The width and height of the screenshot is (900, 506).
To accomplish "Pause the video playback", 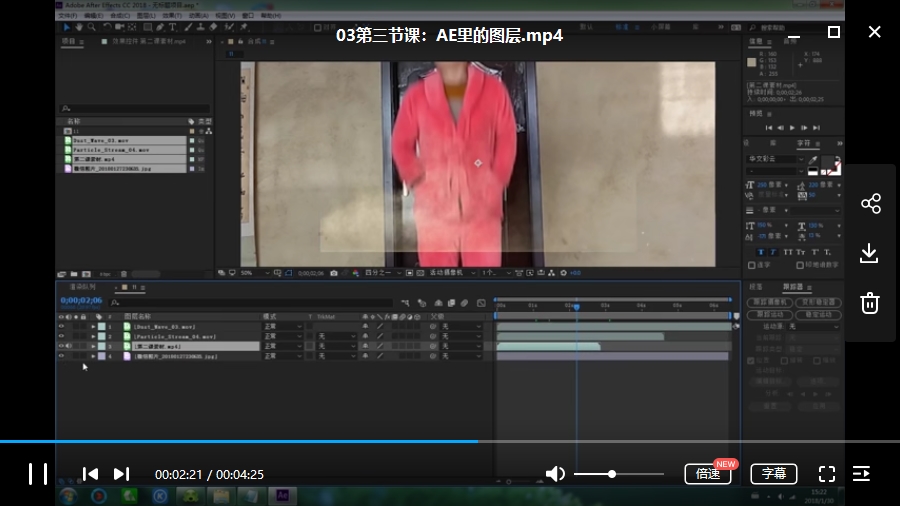I will tap(38, 474).
